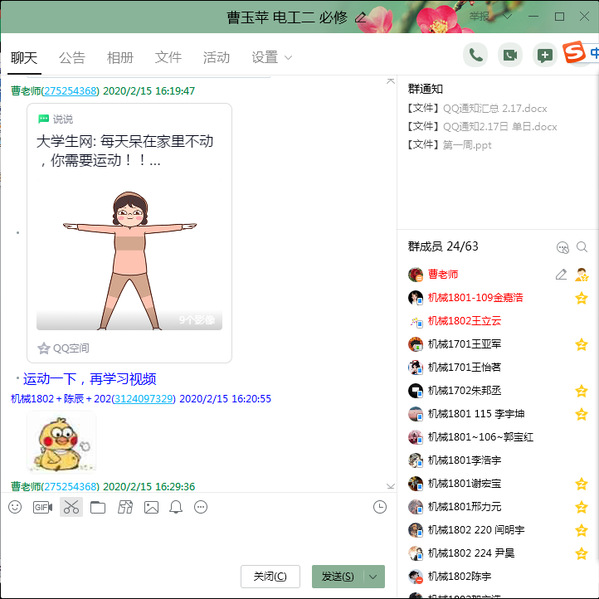Click the 发送(S) button
Image resolution: width=599 pixels, height=599 pixels.
point(338,576)
